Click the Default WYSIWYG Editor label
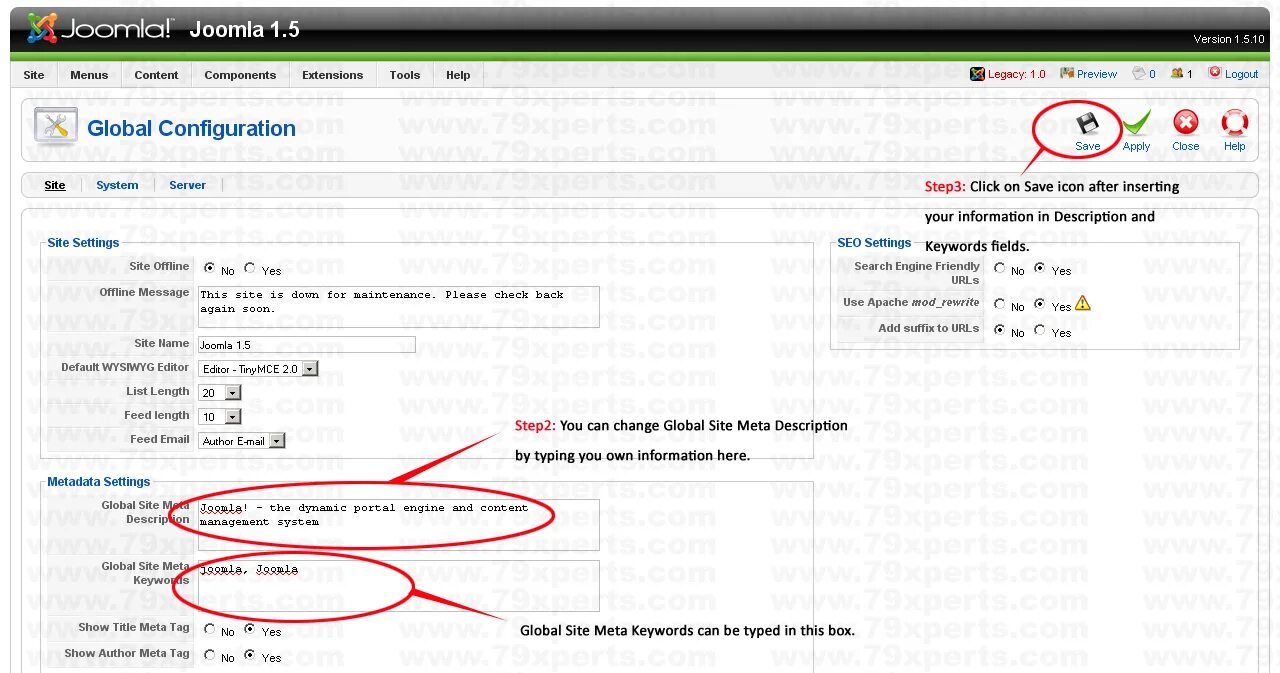Screen dimensions: 1280x673 125,368
